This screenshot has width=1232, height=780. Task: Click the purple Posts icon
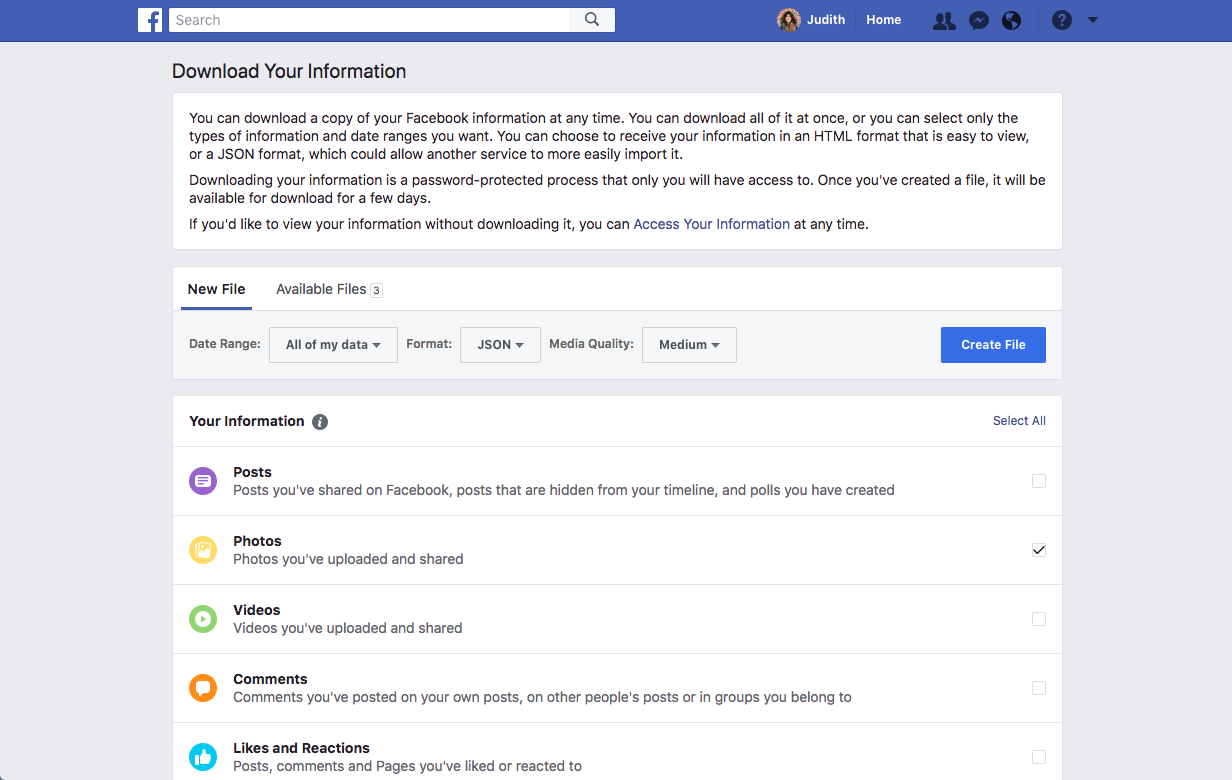[203, 481]
